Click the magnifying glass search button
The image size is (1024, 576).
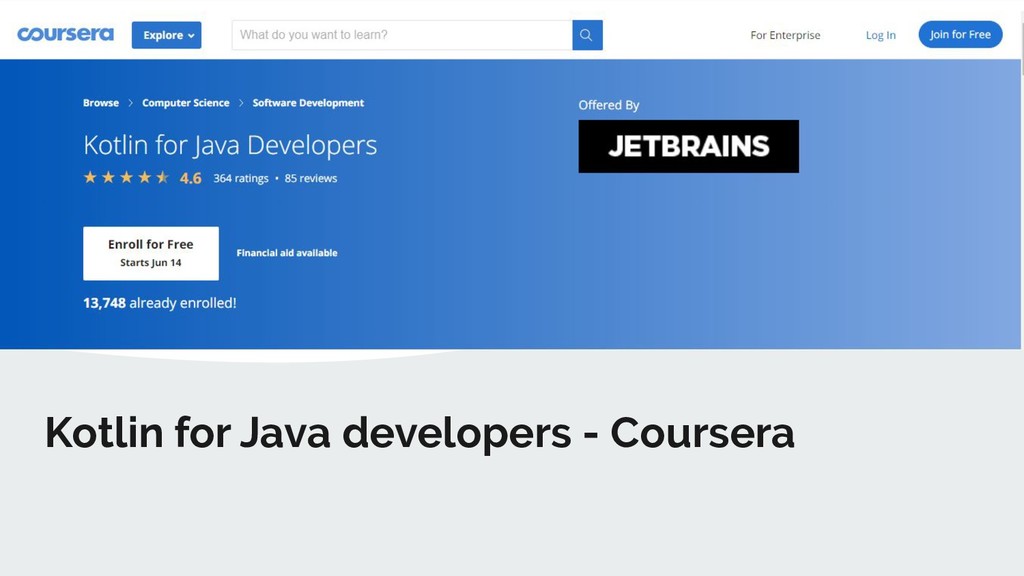(587, 35)
